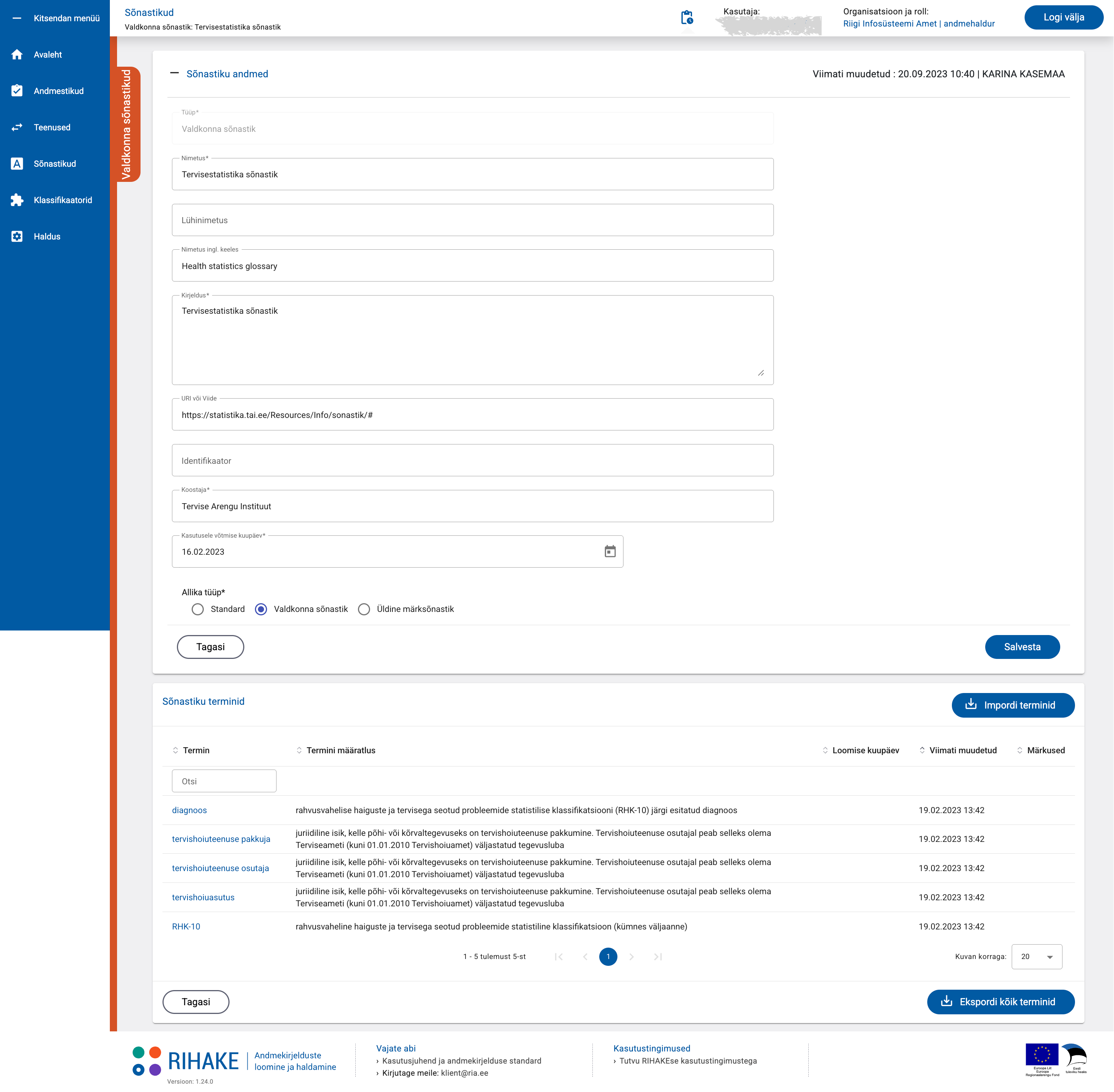This screenshot has height=1092, width=1114.
Task: Click the Haldus settings icon
Action: [x=17, y=236]
